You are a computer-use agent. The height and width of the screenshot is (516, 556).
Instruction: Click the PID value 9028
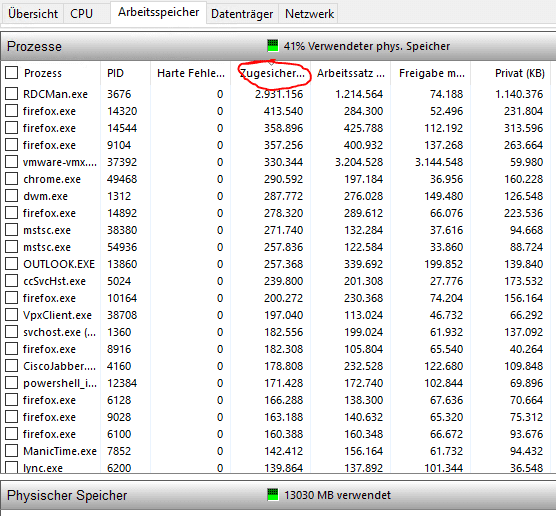pos(119,417)
